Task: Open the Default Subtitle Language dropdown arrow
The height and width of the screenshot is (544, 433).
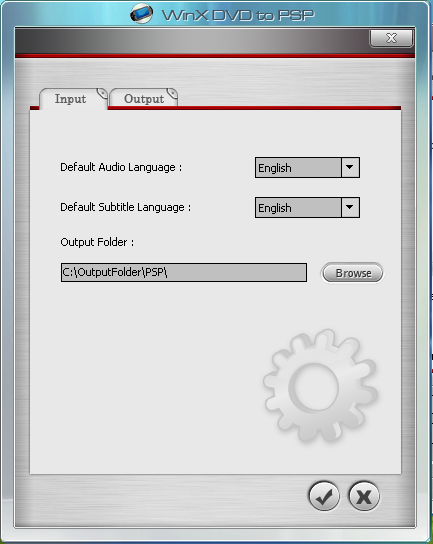Action: (x=350, y=207)
